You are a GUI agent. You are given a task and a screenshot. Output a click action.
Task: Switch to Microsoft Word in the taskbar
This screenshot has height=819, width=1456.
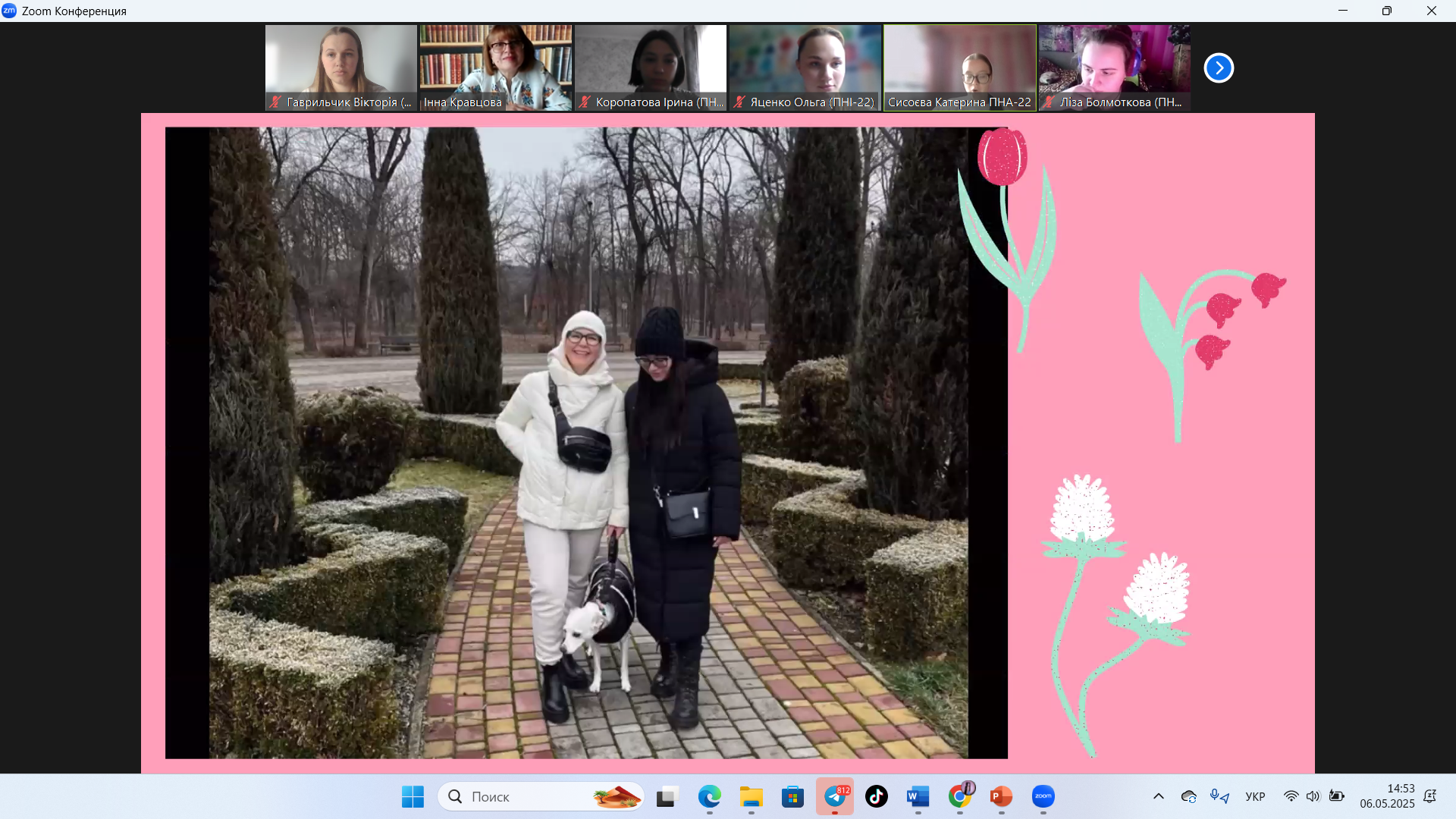click(918, 796)
